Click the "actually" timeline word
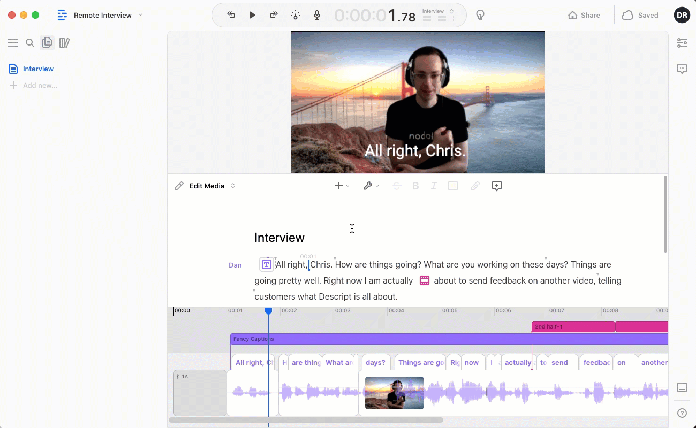Screen dimensions: 696x428 point(518,363)
